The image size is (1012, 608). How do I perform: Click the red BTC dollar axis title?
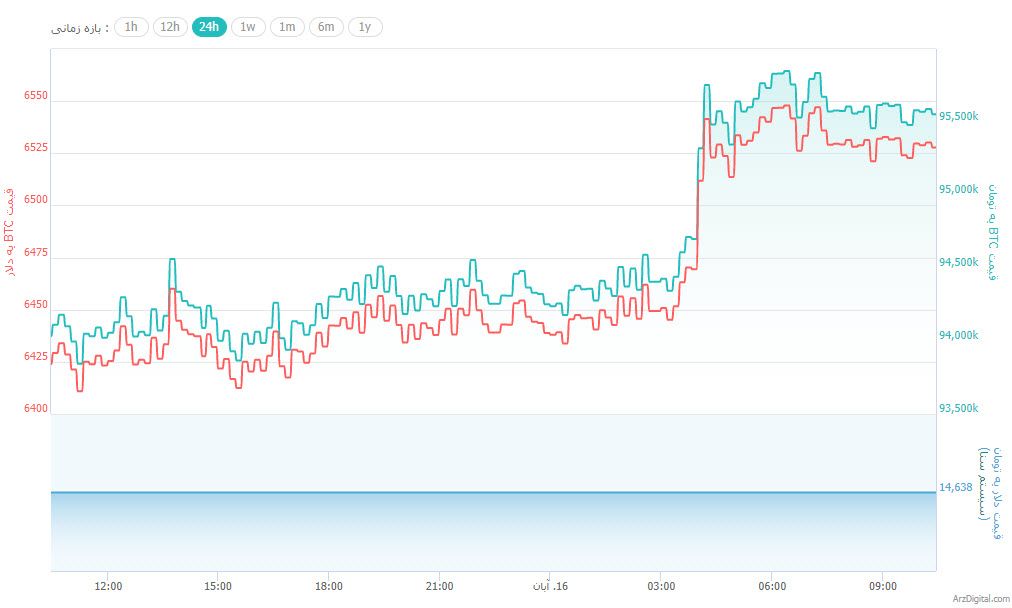(10, 232)
